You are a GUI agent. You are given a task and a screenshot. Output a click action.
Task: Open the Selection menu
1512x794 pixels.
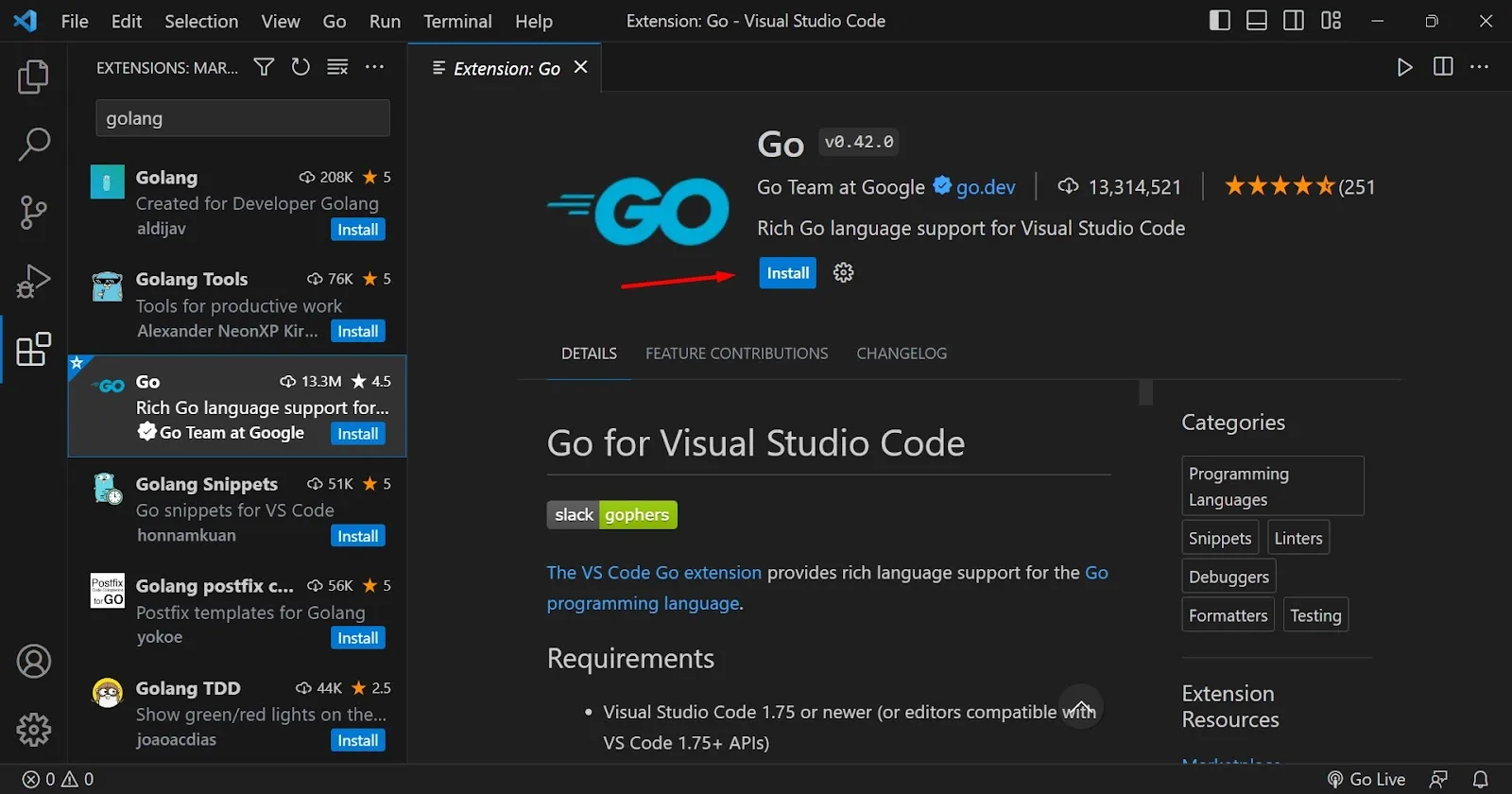(201, 21)
